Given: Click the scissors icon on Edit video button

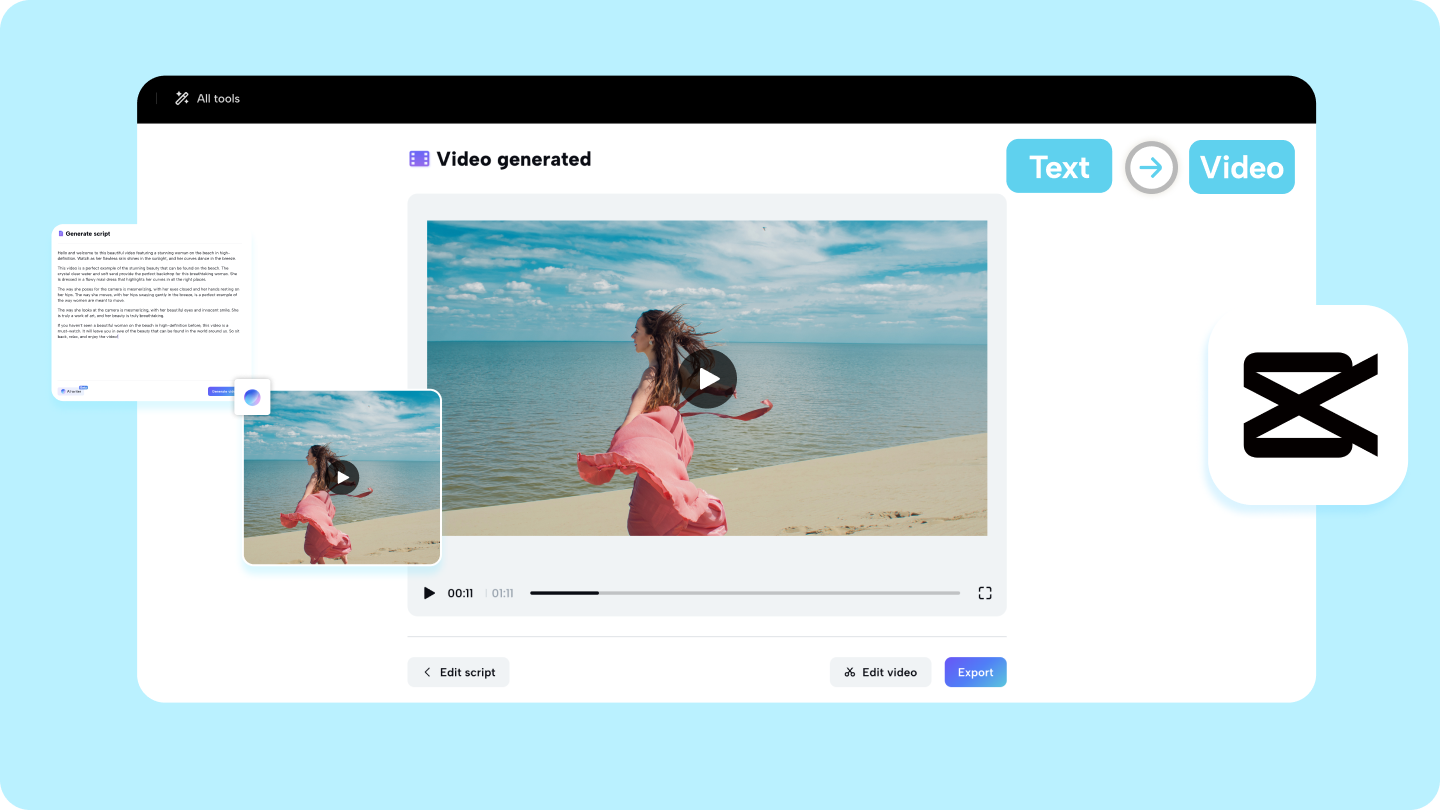Looking at the screenshot, I should [x=849, y=672].
